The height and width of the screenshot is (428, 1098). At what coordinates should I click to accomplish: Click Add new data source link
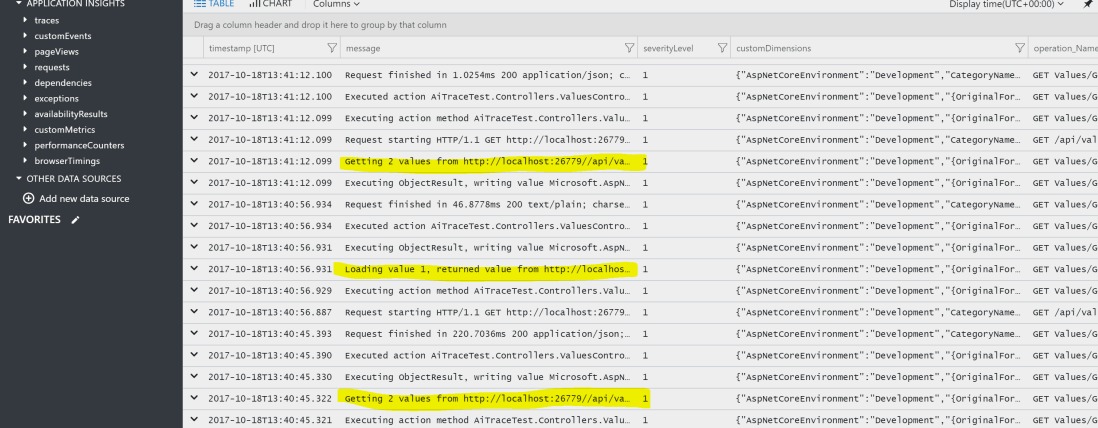[x=84, y=199]
